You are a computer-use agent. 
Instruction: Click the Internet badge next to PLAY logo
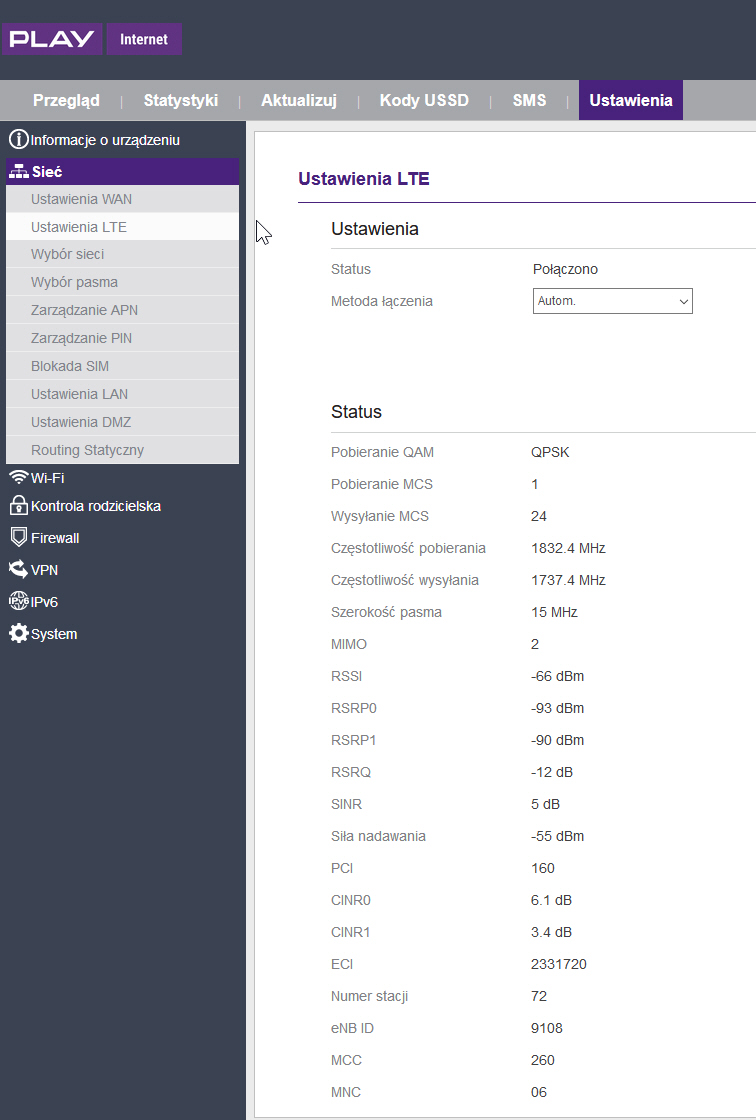tap(144, 39)
